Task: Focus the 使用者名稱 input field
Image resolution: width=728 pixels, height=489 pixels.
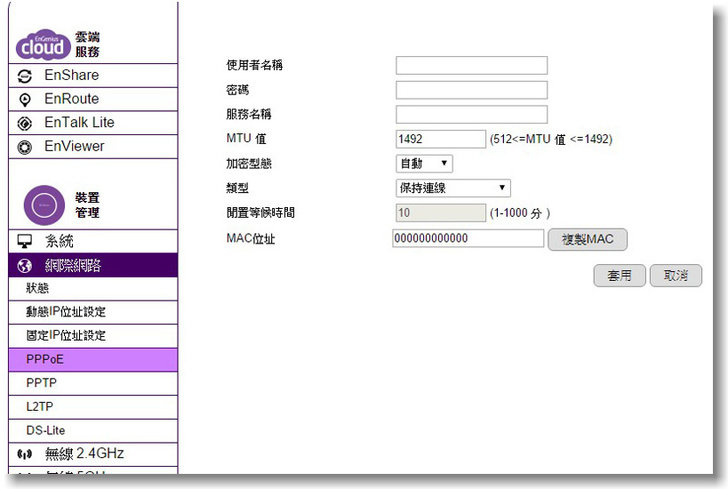Action: click(x=471, y=66)
